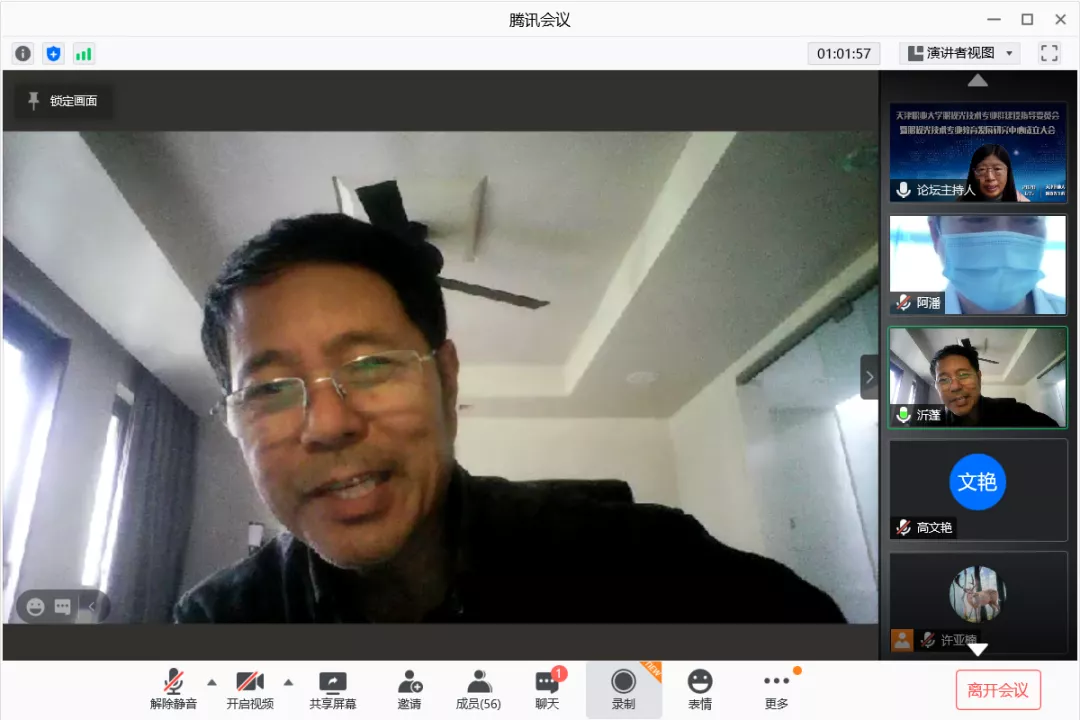
Task: Click Share Screen (共享屏幕)
Action: 332,689
